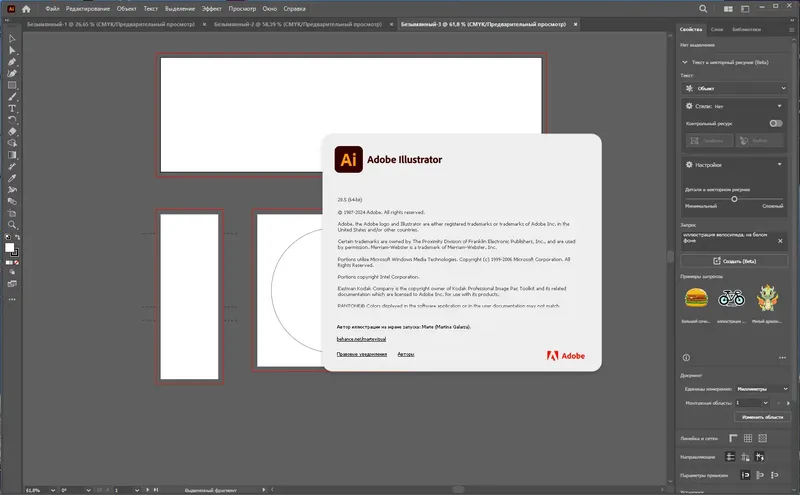Choose the burger sample prompt thumbnail
The image size is (800, 495).
click(x=696, y=298)
